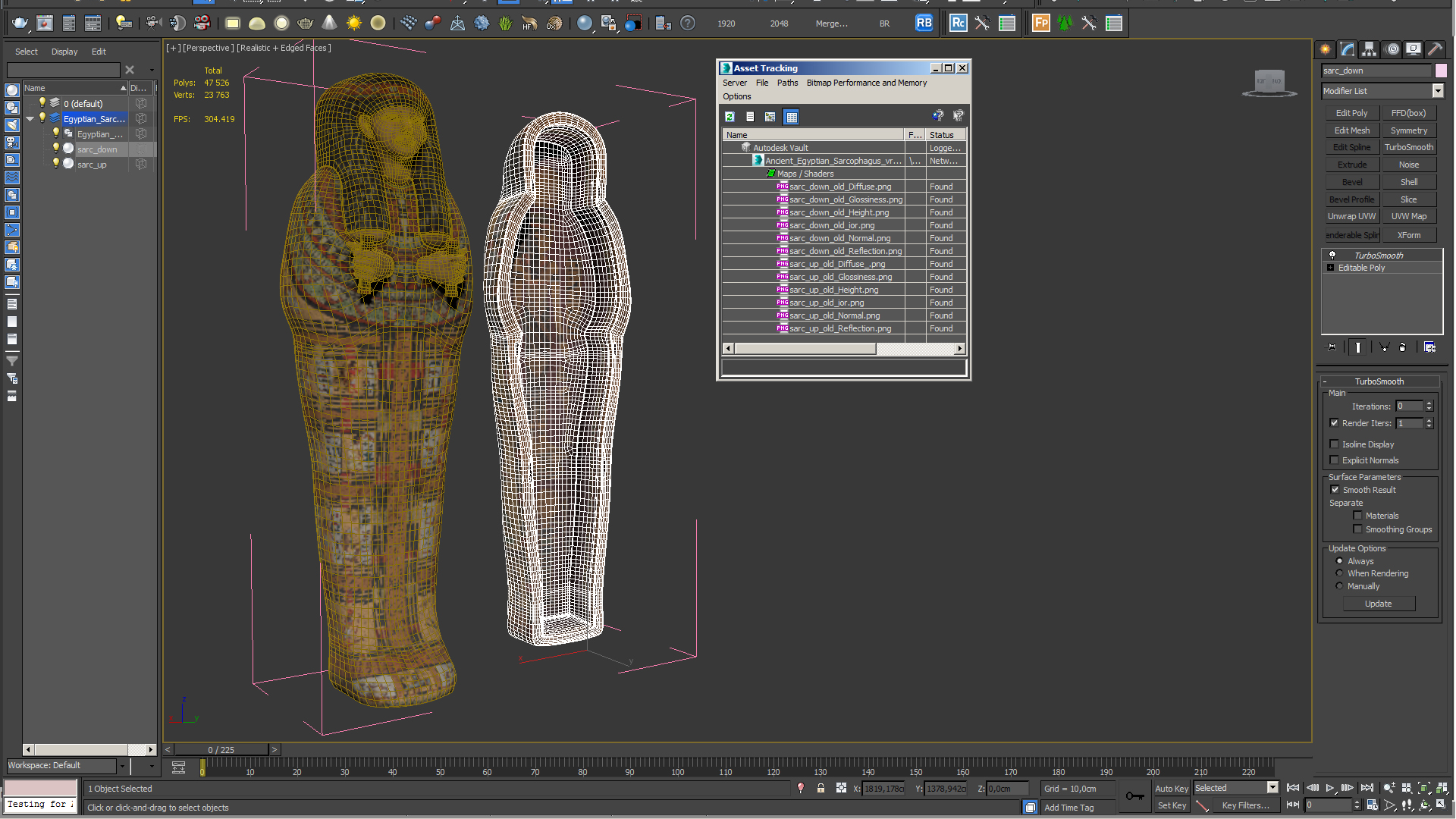1456x819 pixels.
Task: Open the help question mark icon
Action: point(688,24)
